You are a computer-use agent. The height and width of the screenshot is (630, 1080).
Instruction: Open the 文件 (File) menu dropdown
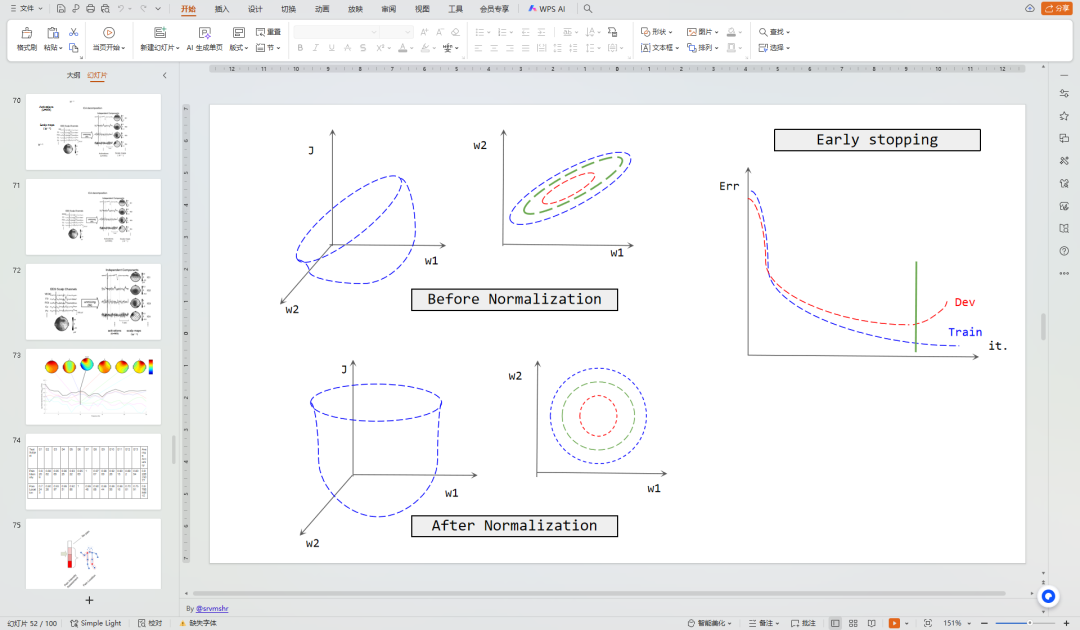(x=25, y=9)
